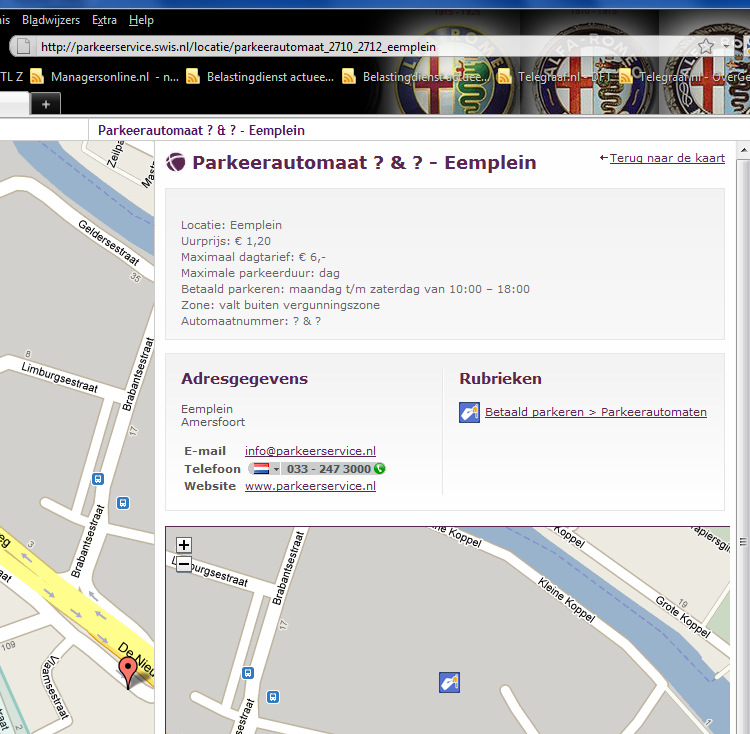Bookmark page with the star icon
This screenshot has width=750, height=734.
pos(705,46)
